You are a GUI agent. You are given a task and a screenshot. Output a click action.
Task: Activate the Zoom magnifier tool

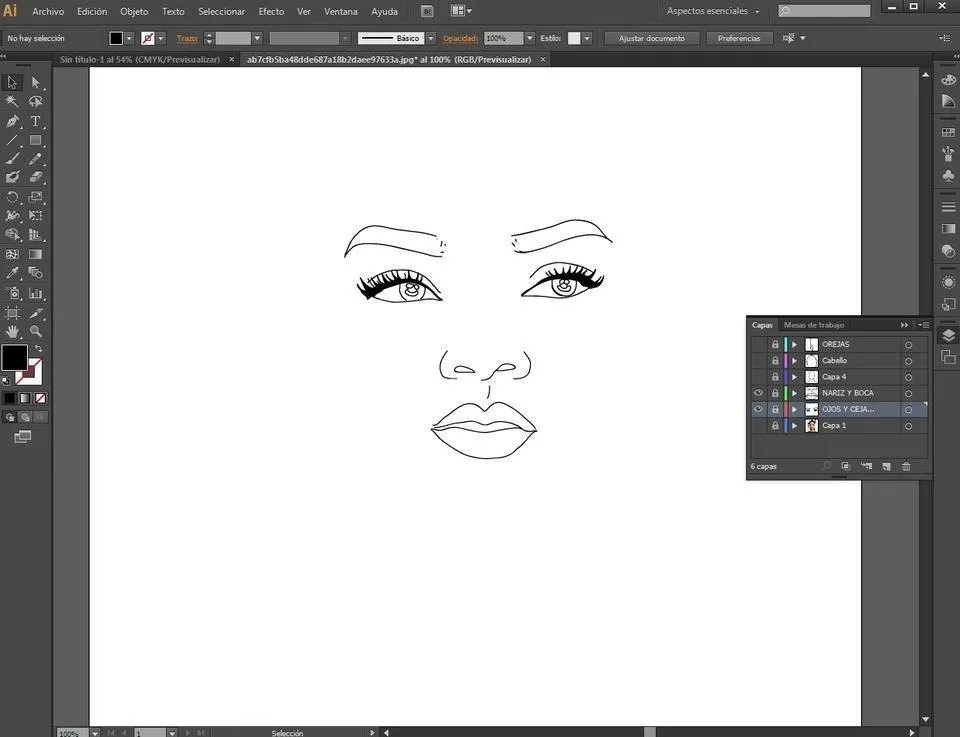[36, 331]
